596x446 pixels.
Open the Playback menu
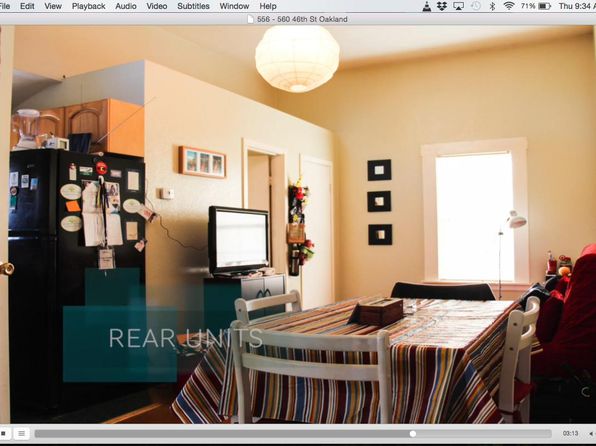[89, 6]
